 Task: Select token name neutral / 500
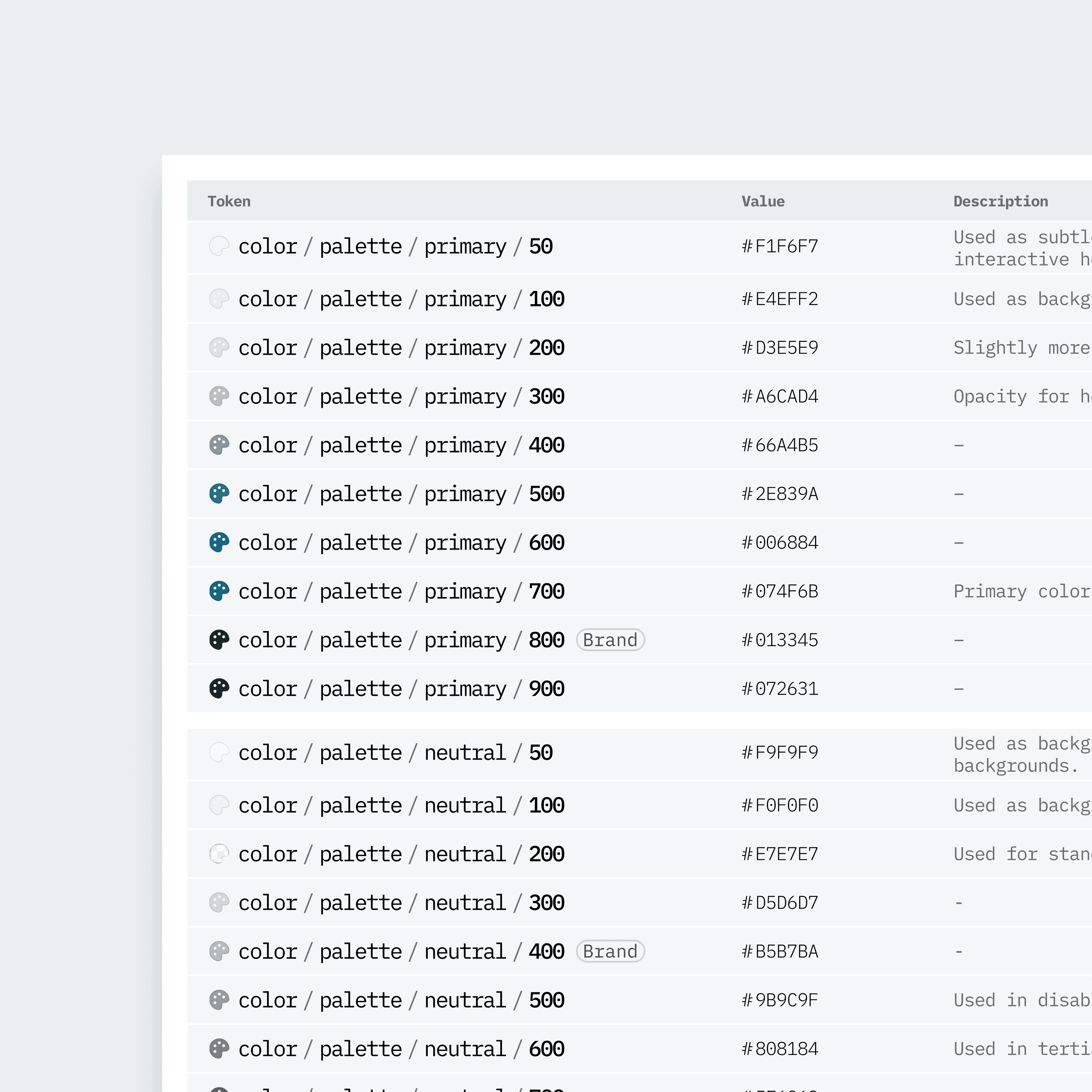click(401, 1000)
